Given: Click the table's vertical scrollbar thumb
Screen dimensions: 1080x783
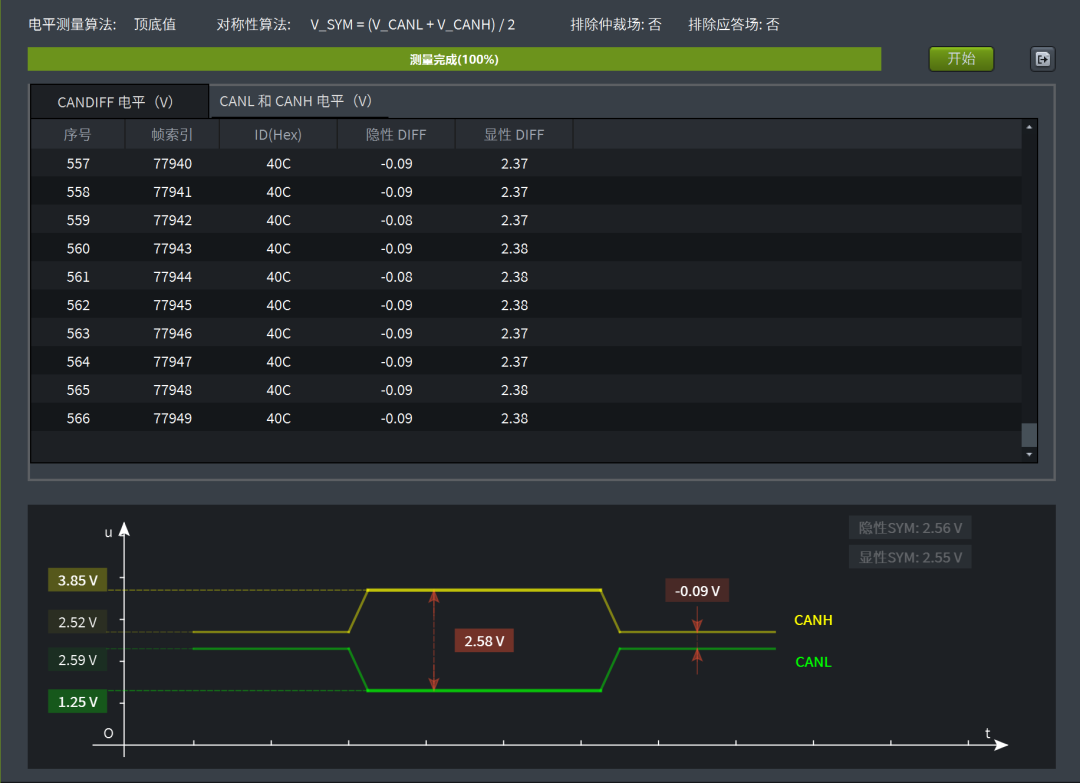Looking at the screenshot, I should point(1029,435).
